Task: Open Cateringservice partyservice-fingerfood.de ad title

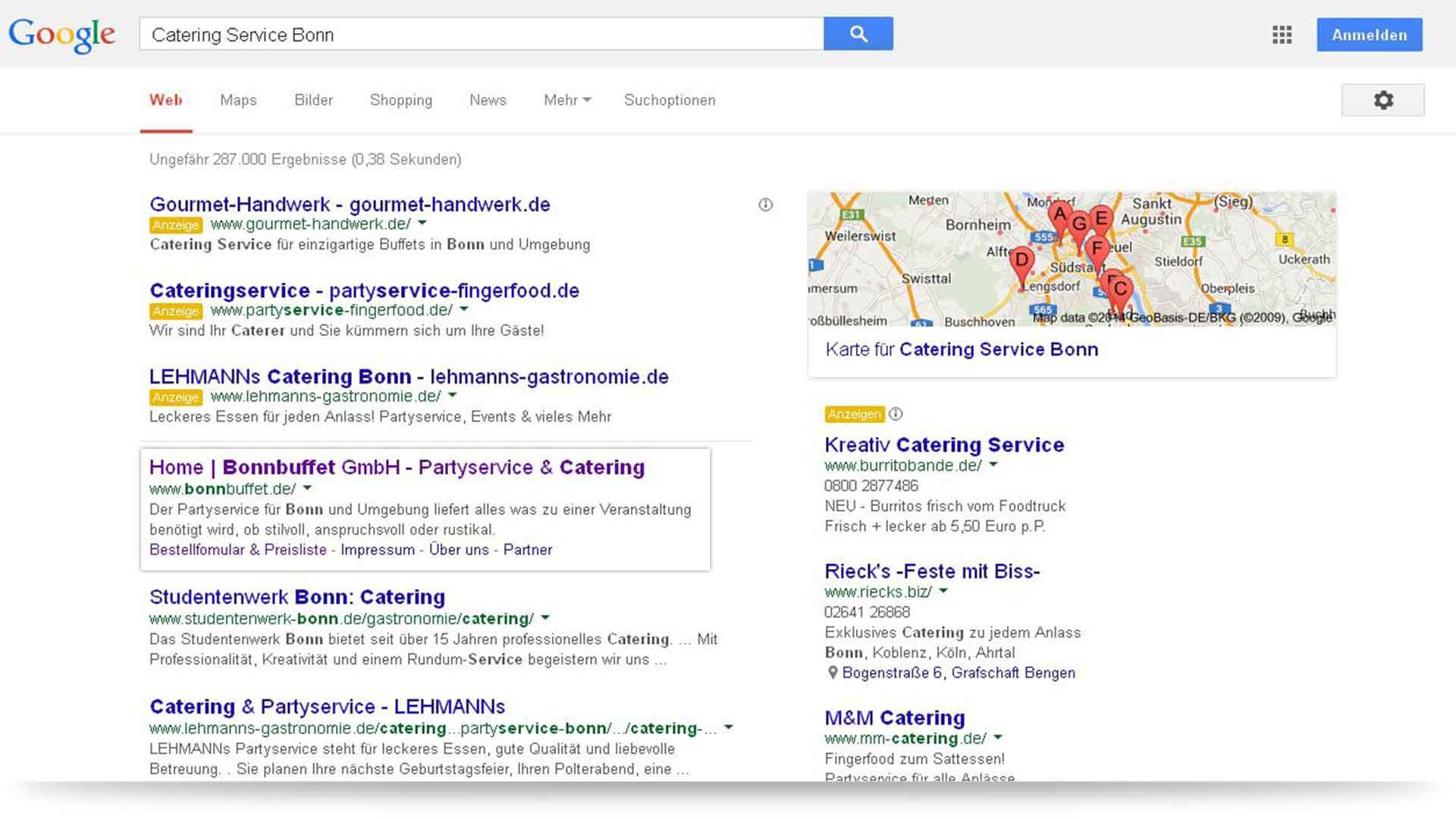Action: [364, 290]
